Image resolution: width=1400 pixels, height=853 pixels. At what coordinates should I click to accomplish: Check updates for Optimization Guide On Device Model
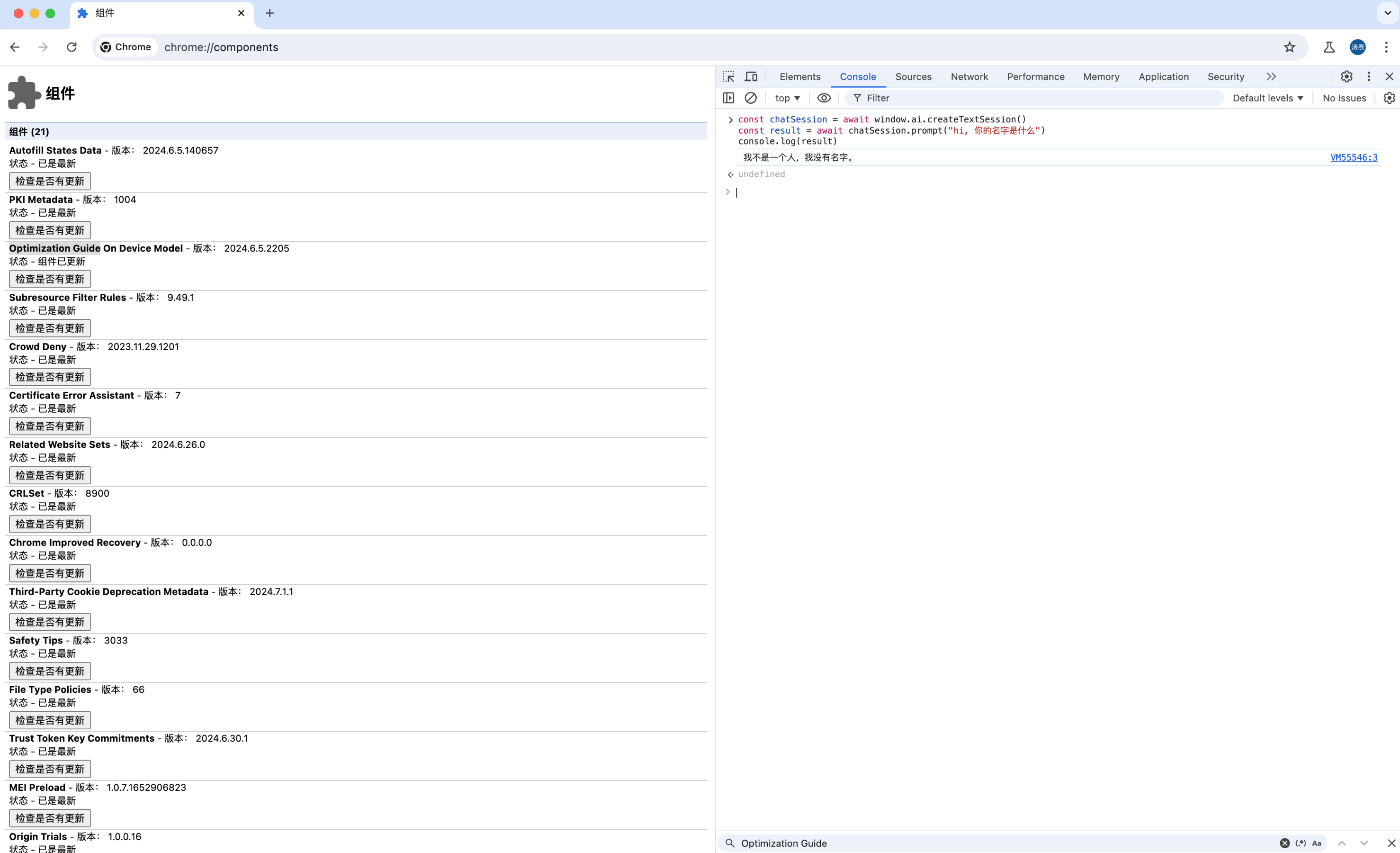click(x=50, y=279)
